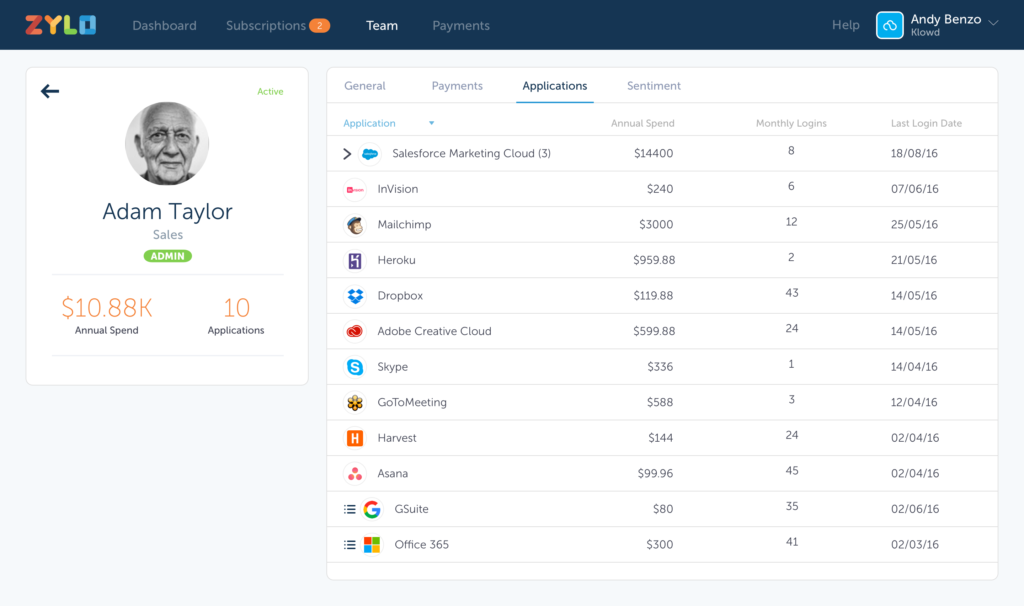1024x606 pixels.
Task: Click the Heroku application name
Action: (396, 260)
